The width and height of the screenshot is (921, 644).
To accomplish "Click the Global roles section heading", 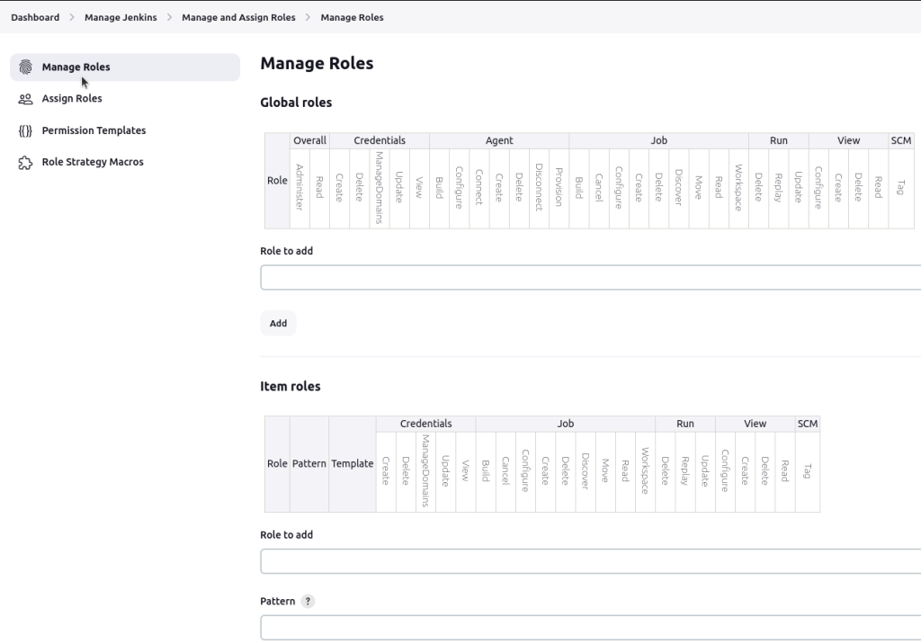I will tap(296, 102).
